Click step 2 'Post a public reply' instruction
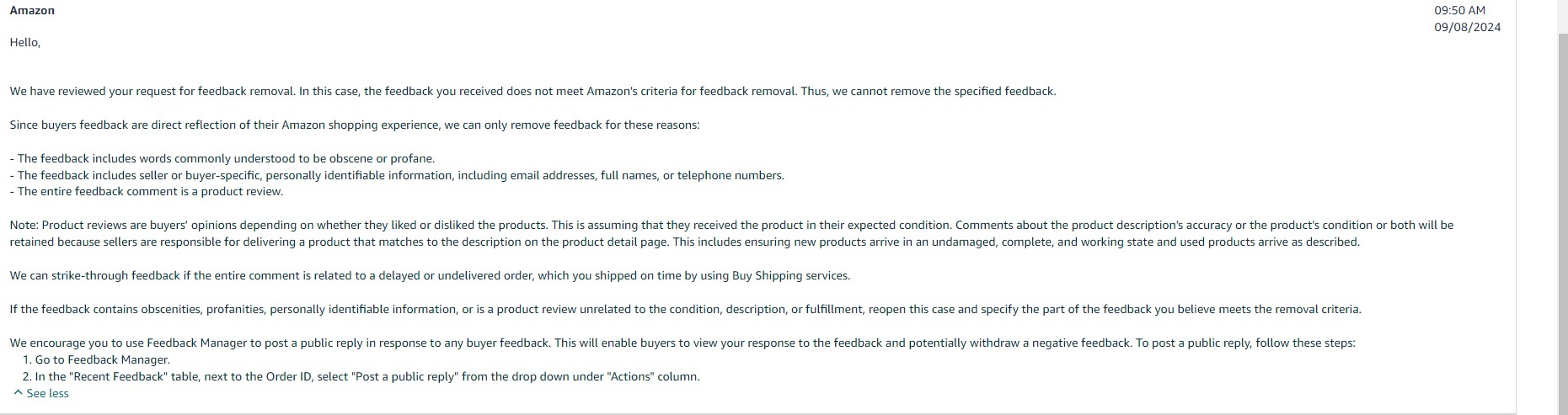 coord(361,376)
